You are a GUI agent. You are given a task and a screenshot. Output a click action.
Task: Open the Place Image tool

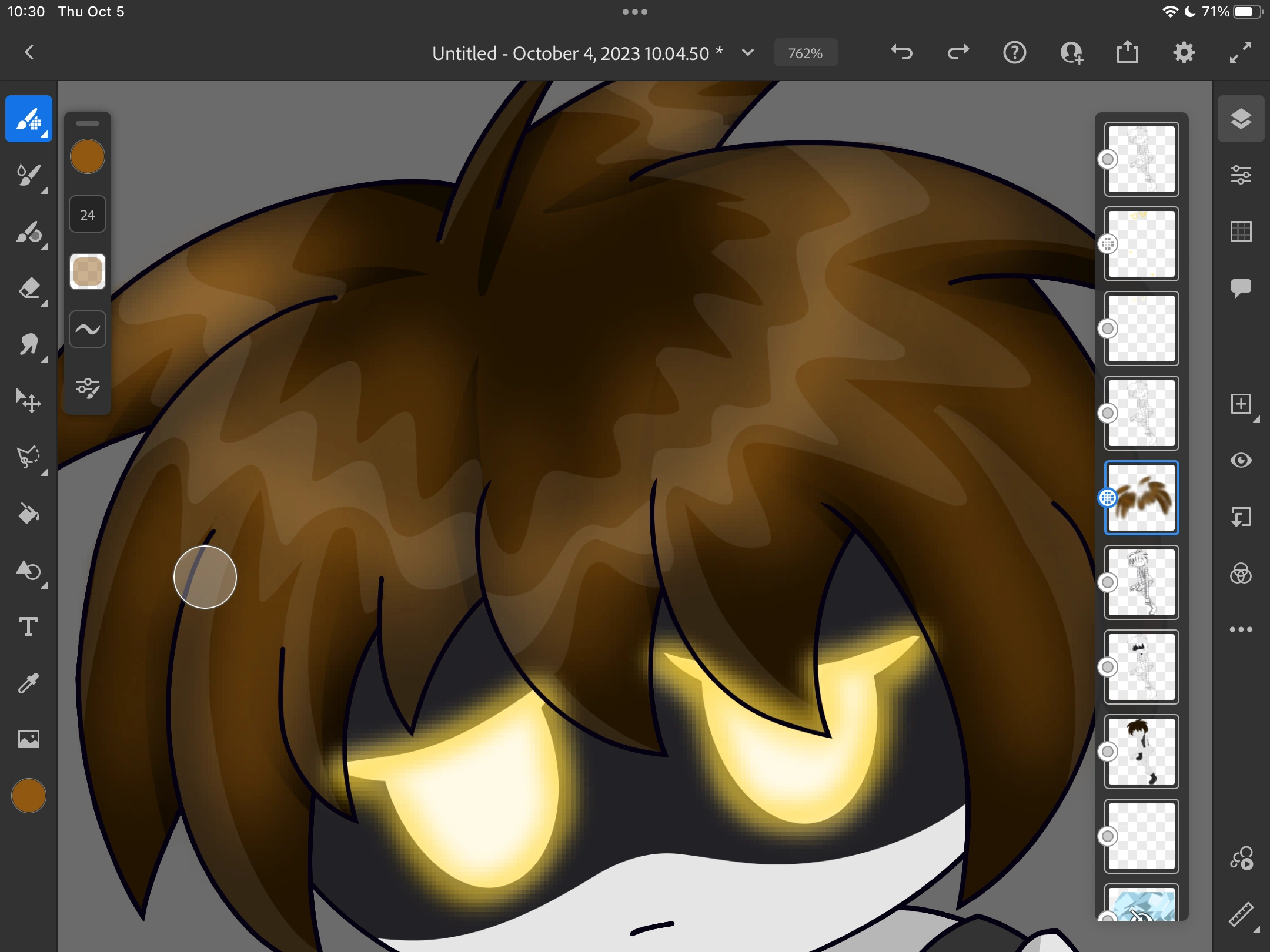click(28, 739)
